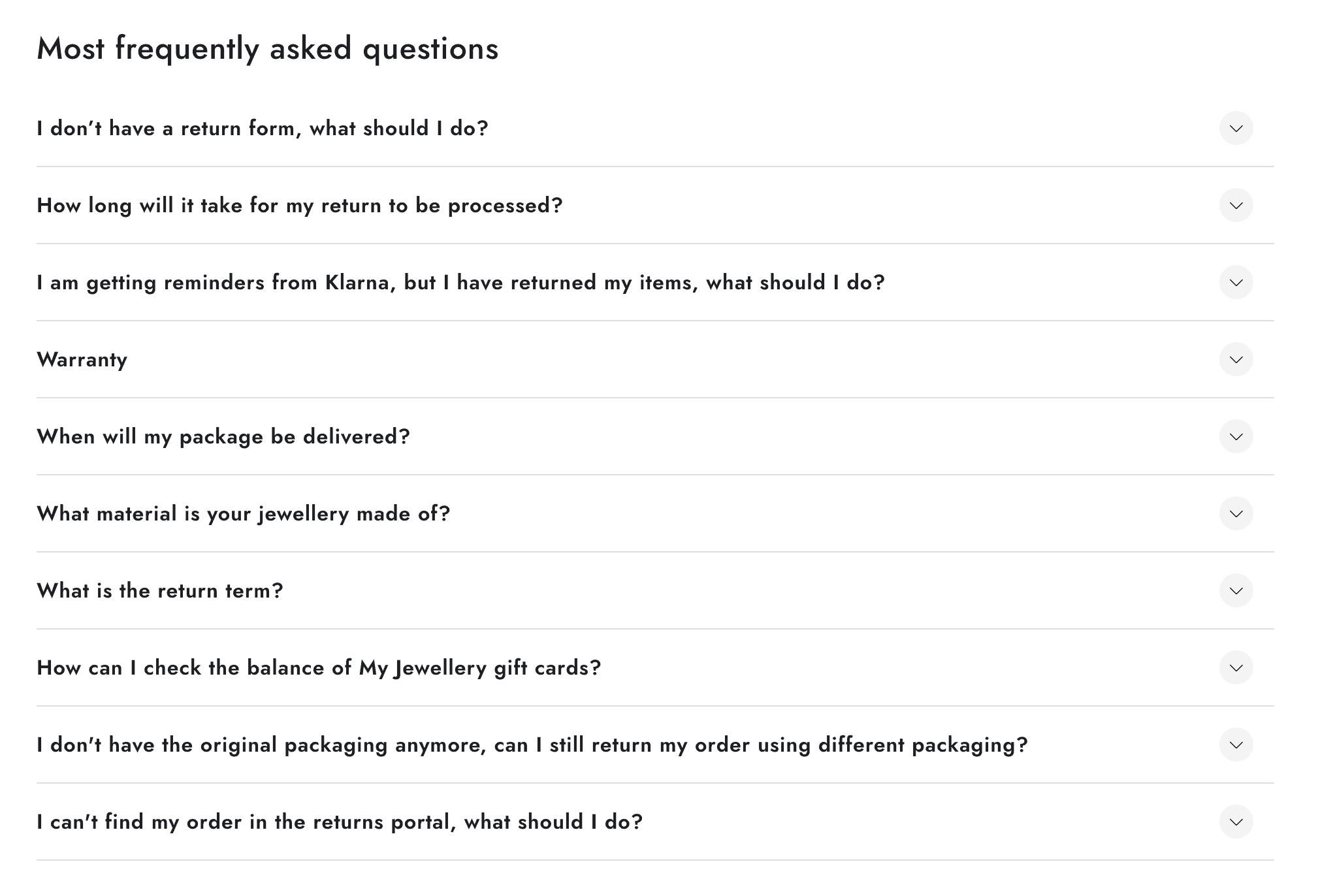
Task: Click chevron icon beside Klarna reminders question
Action: coord(1236,282)
